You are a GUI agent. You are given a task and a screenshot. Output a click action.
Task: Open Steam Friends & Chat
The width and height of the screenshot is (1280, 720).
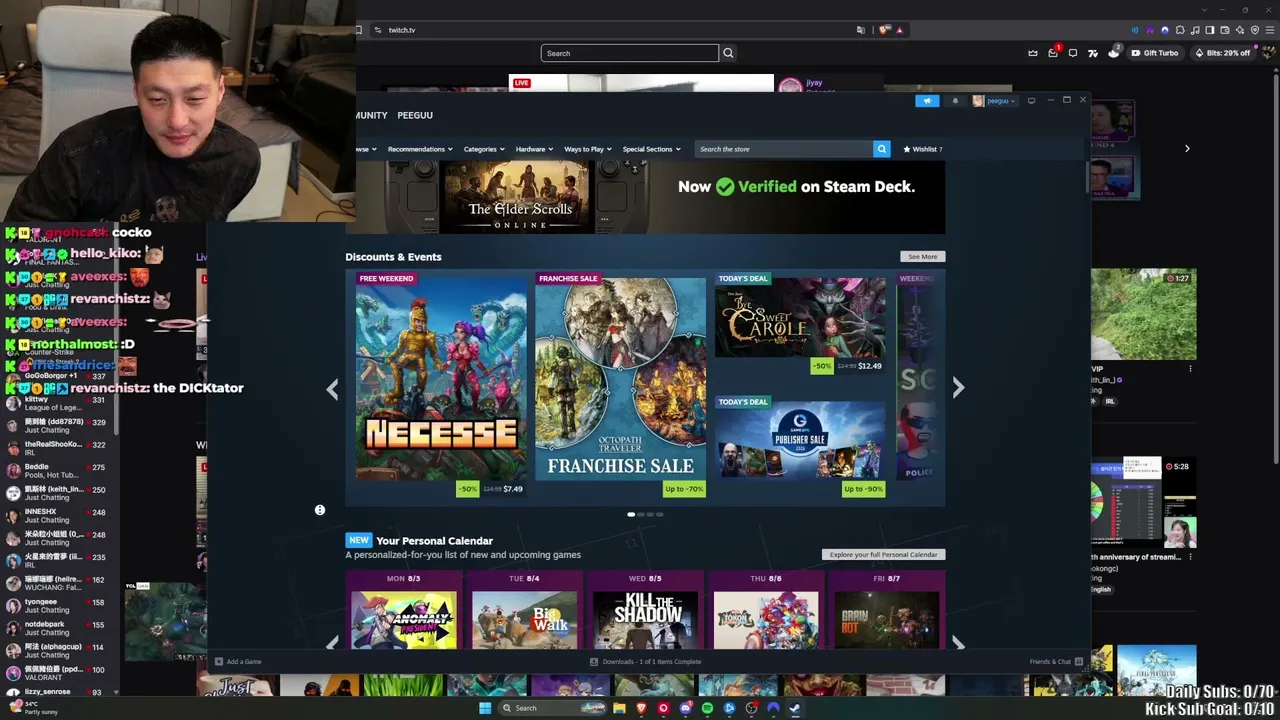pos(1055,661)
